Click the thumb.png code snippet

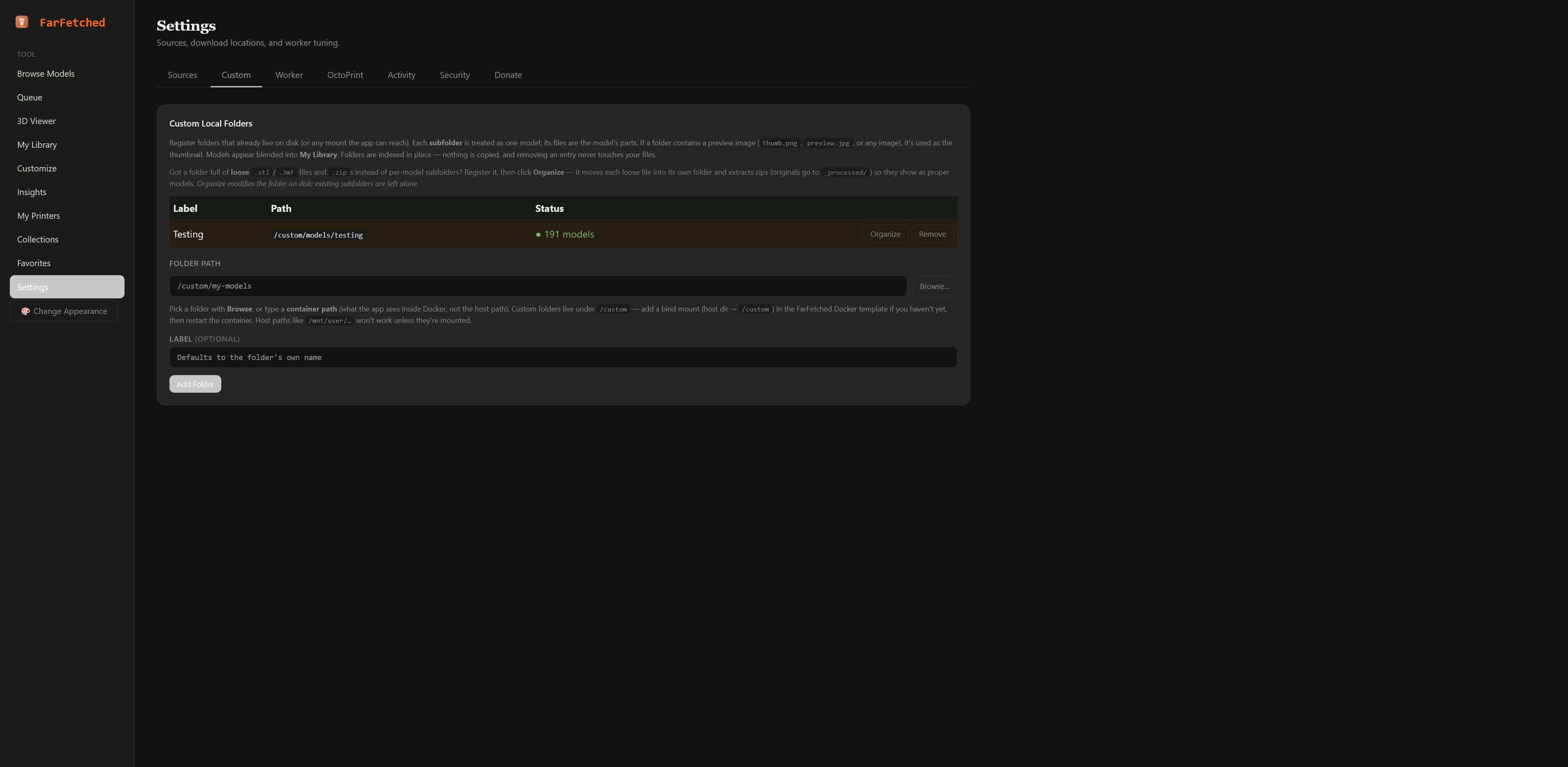point(779,143)
